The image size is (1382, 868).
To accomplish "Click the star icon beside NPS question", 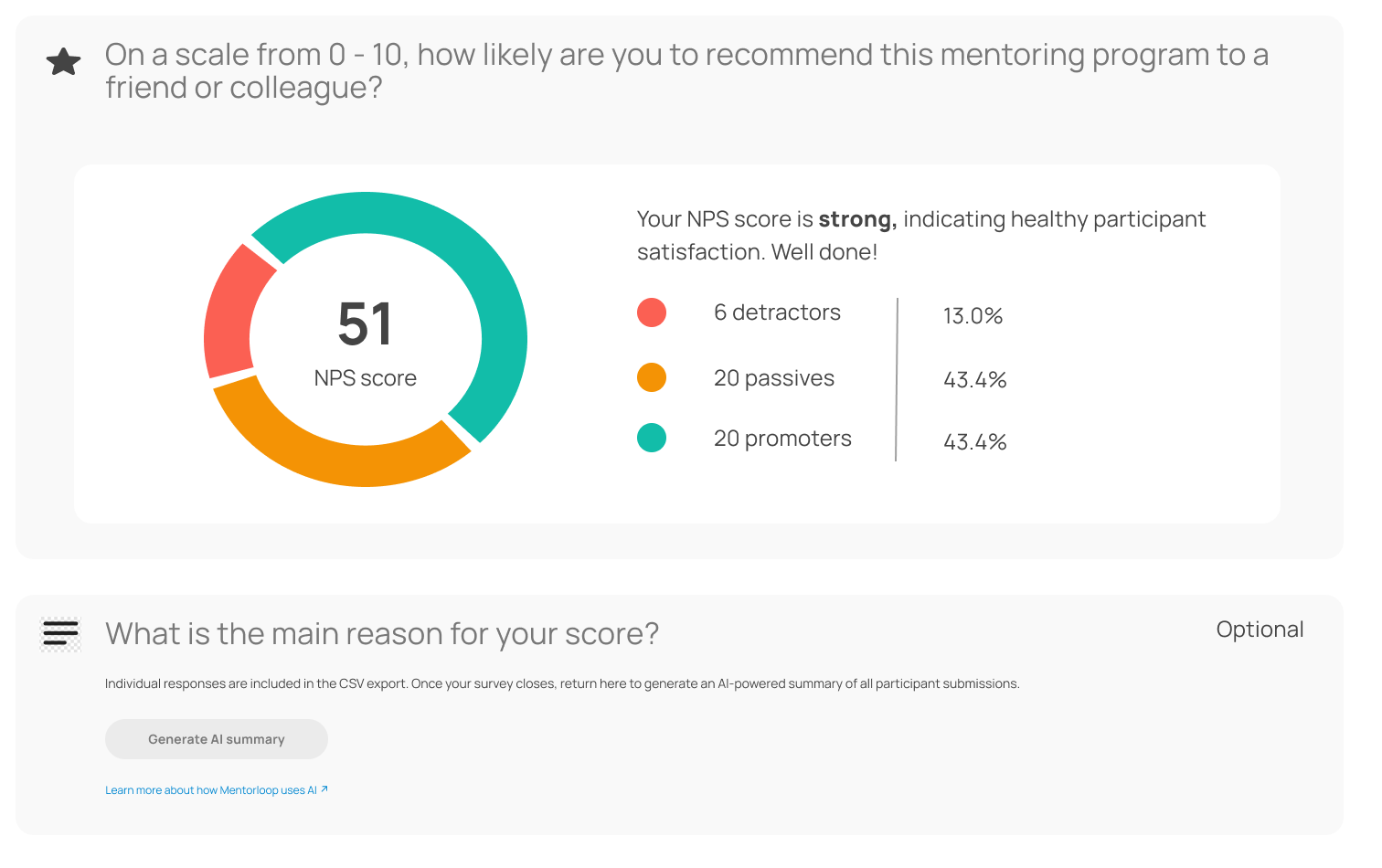I will click(64, 62).
